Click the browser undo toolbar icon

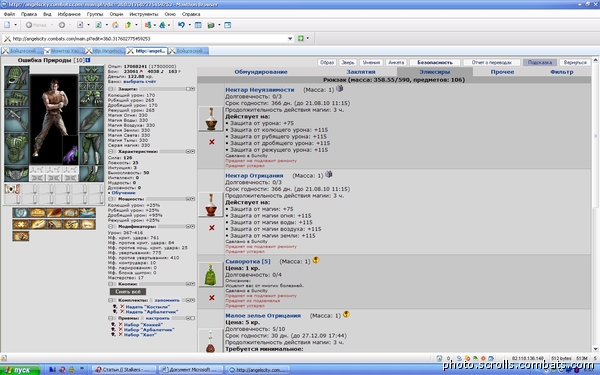[181, 25]
